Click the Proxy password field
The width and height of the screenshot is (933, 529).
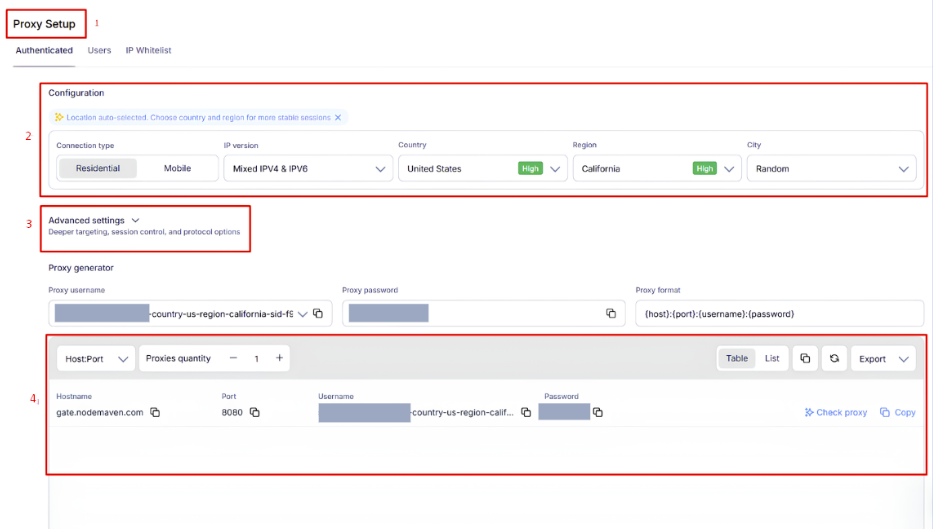(x=483, y=314)
